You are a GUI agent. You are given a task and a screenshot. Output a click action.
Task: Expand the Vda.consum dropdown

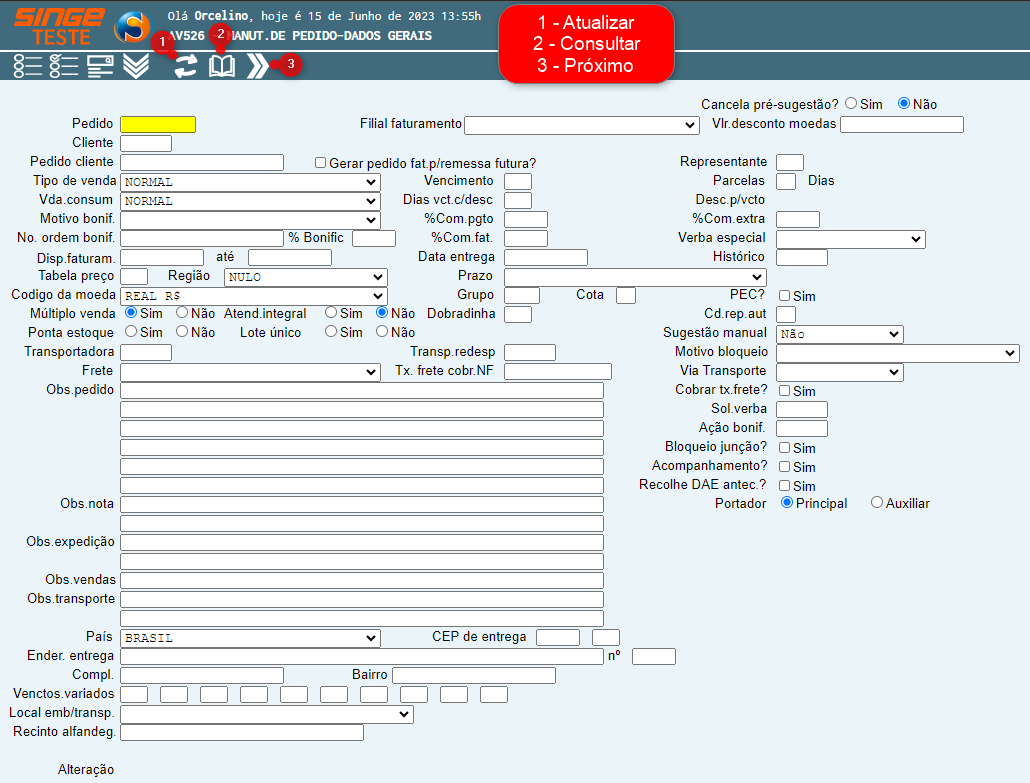[x=250, y=201]
